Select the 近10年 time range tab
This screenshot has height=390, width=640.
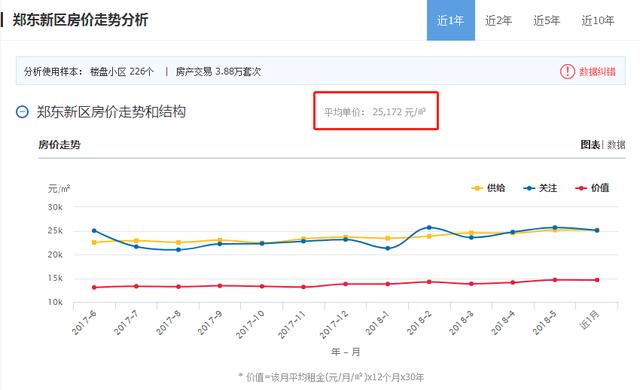coord(598,20)
